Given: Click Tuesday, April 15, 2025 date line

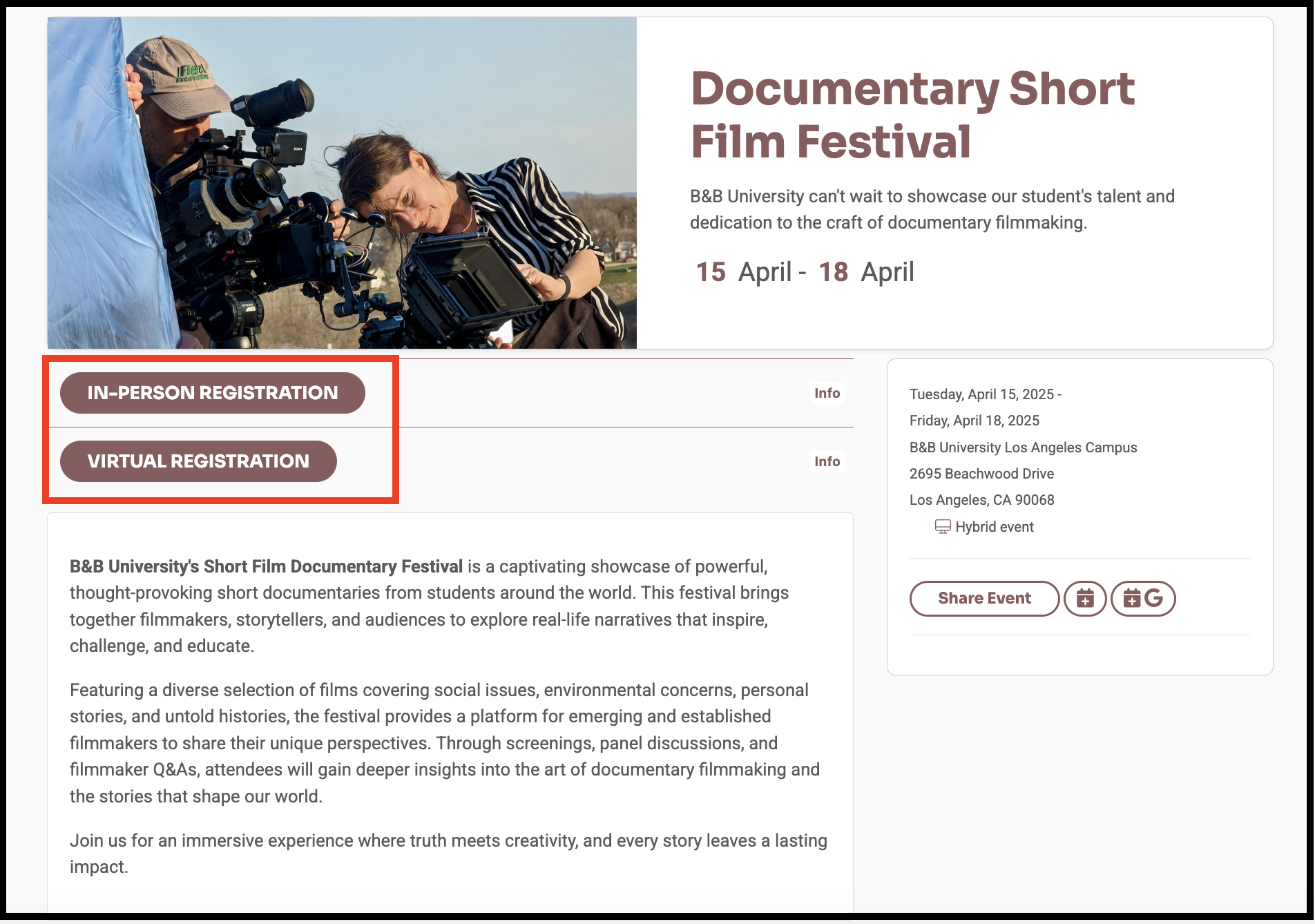Looking at the screenshot, I should 986,394.
